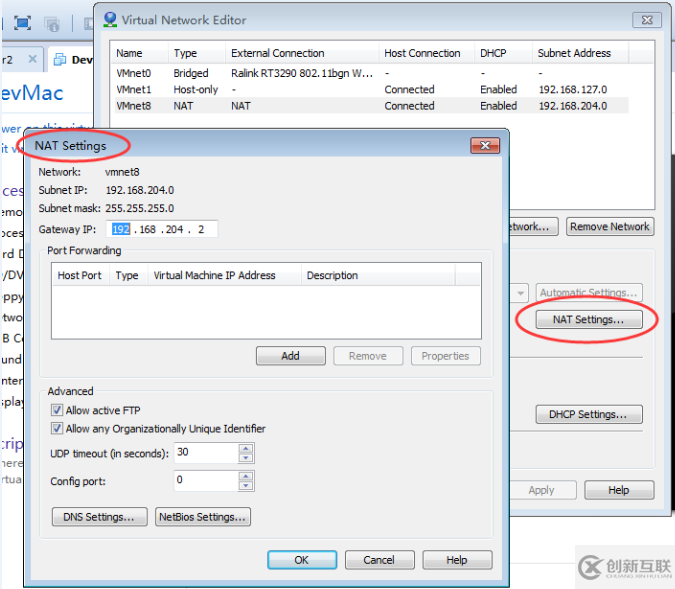Increase Config port with up arrow

pos(246,476)
